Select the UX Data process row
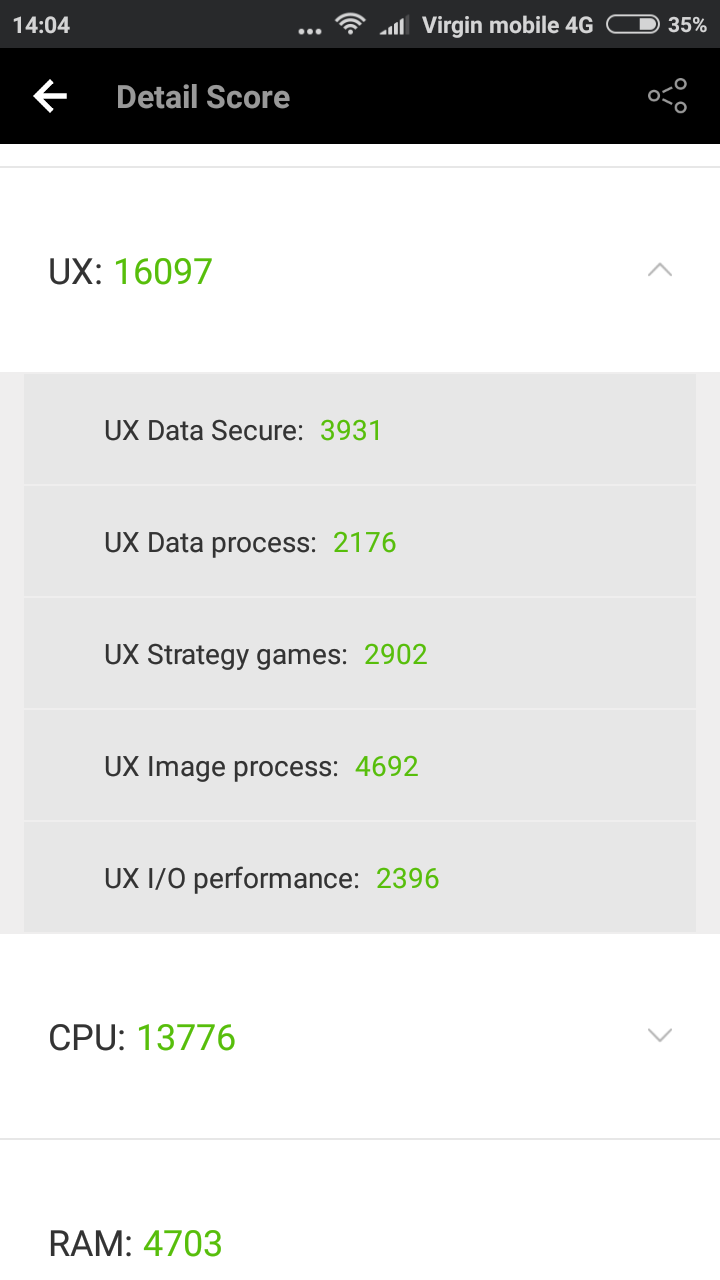Viewport: 720px width, 1280px height. pos(360,542)
